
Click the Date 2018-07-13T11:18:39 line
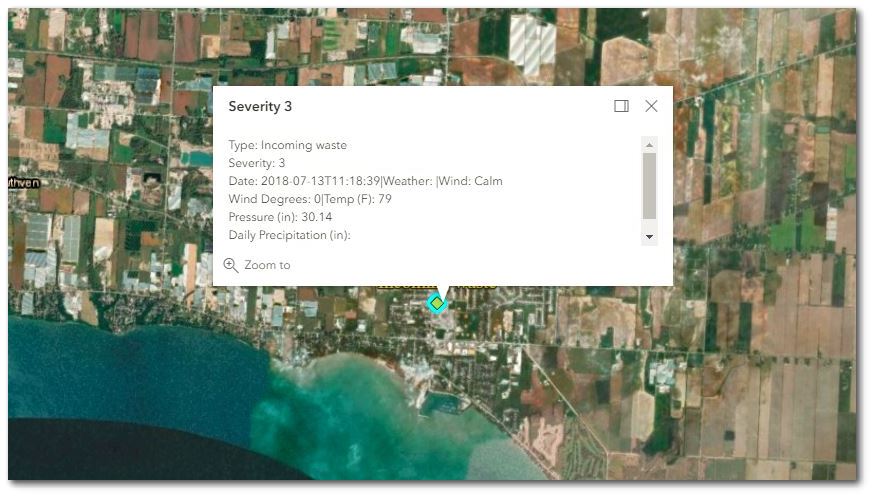[x=365, y=181]
